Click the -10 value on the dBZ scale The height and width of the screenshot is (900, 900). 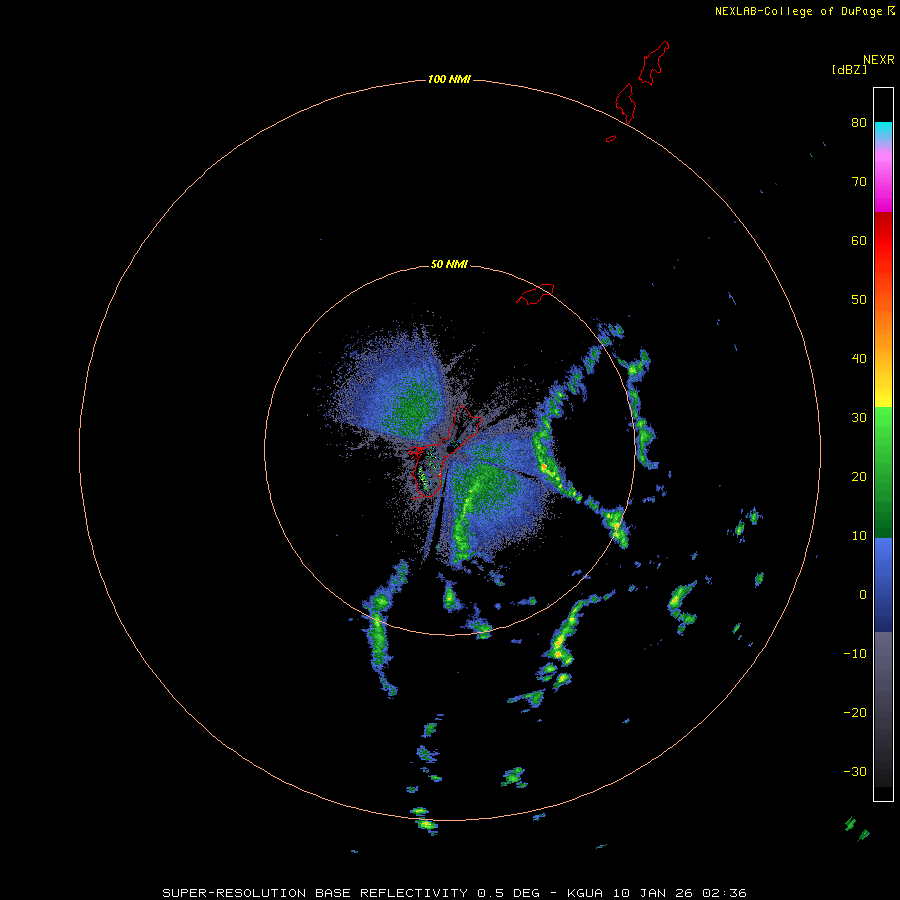tap(855, 654)
